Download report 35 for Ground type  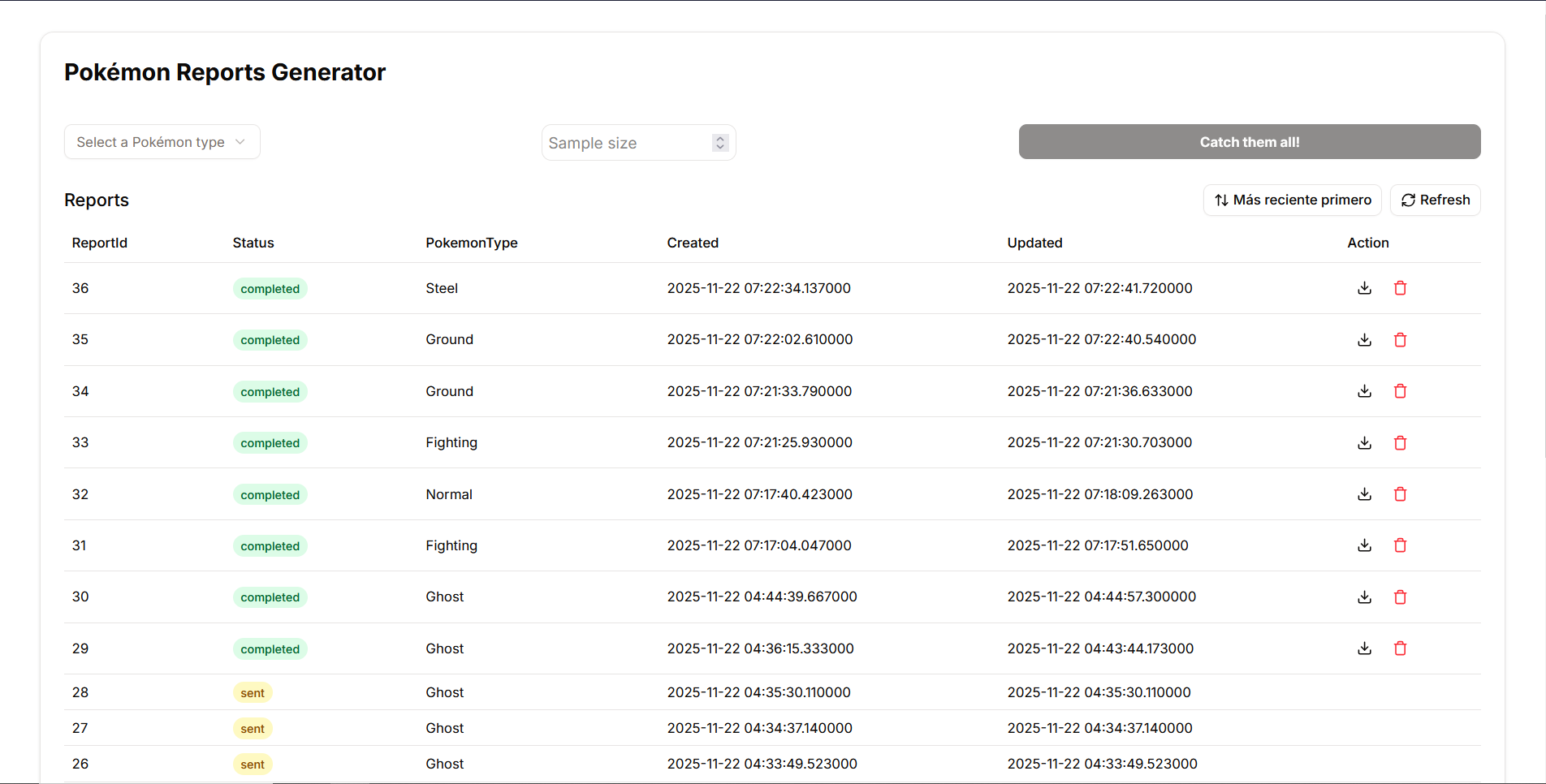point(1364,340)
